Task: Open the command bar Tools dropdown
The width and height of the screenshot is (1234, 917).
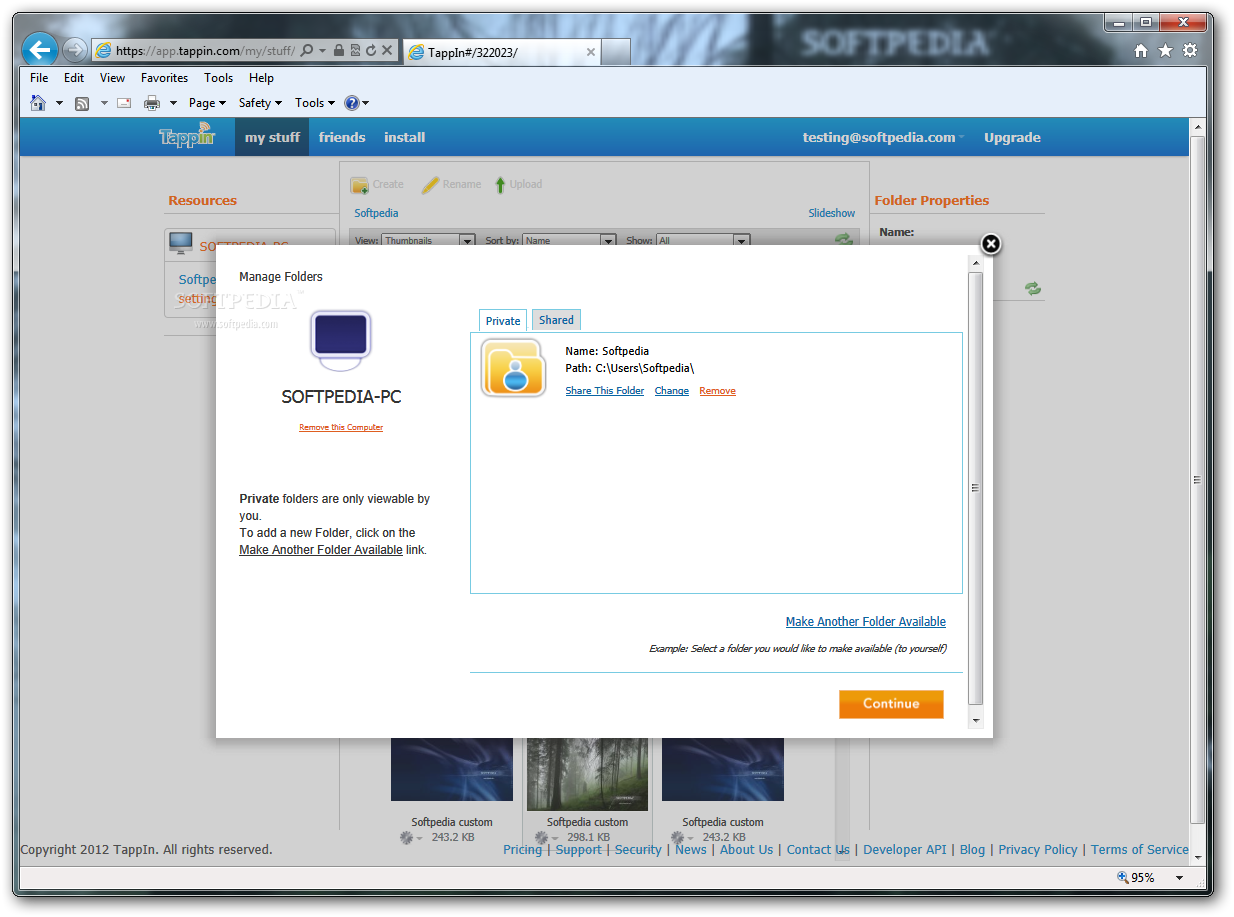Action: 315,103
